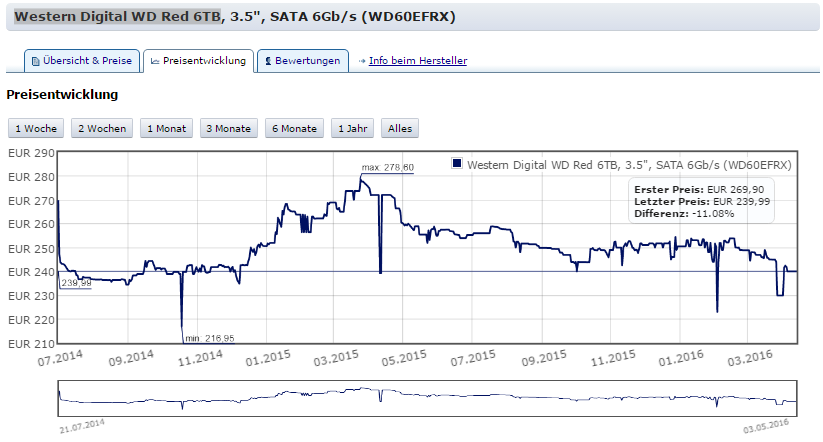
Task: Click the 05.2015 x-axis date label
Action: click(x=404, y=359)
